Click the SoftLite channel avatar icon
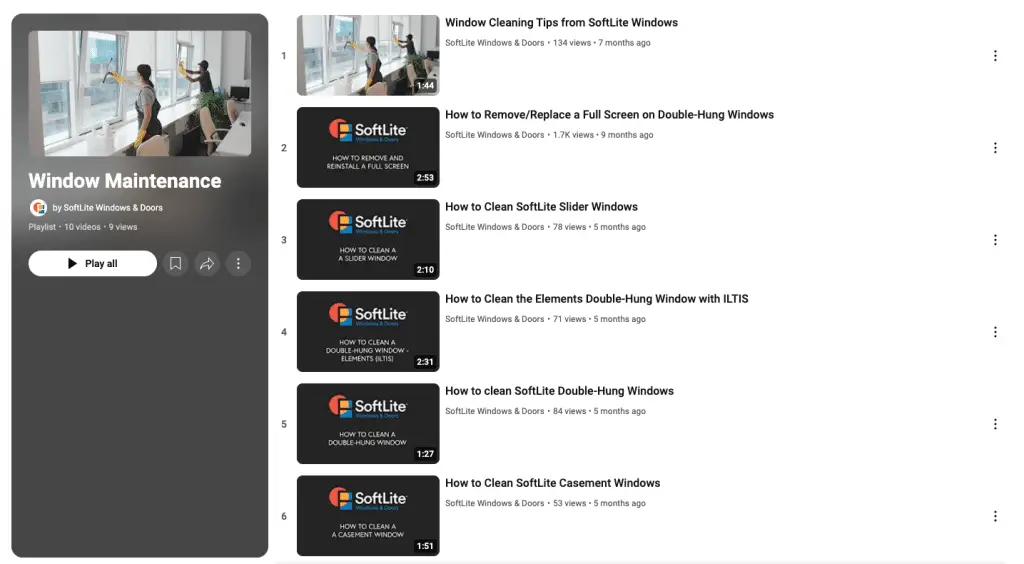 39,208
